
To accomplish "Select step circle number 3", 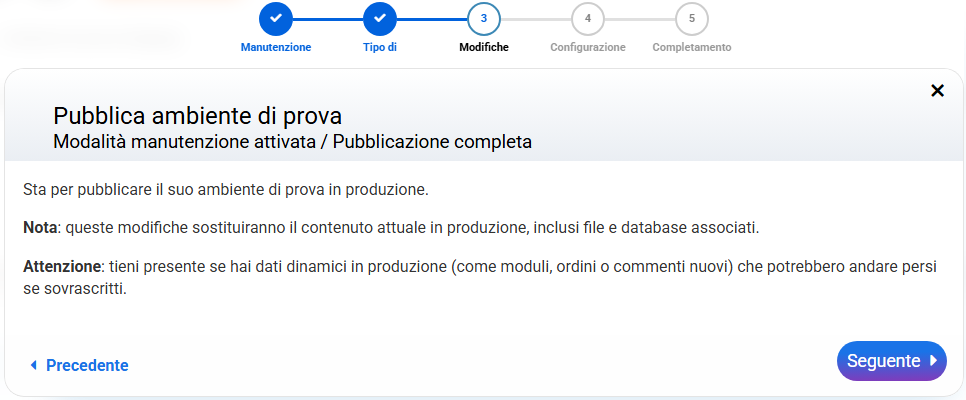I will tap(484, 18).
